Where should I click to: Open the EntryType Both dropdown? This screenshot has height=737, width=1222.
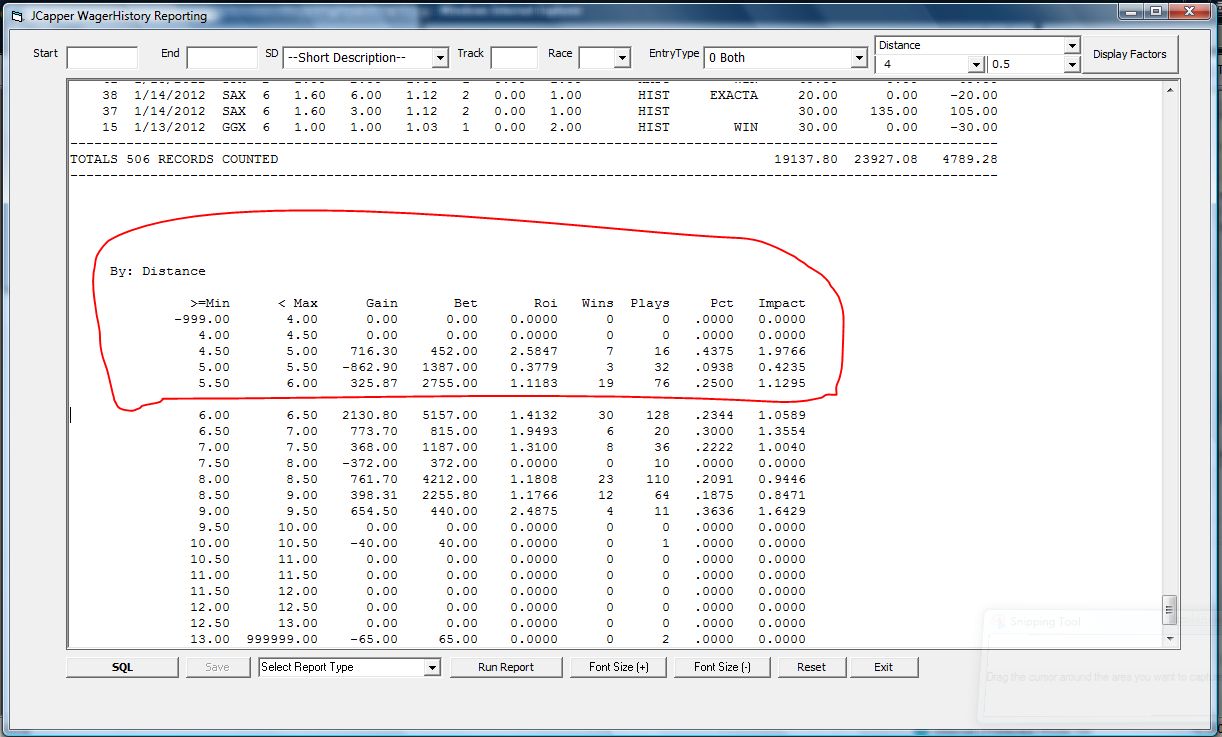pos(785,58)
